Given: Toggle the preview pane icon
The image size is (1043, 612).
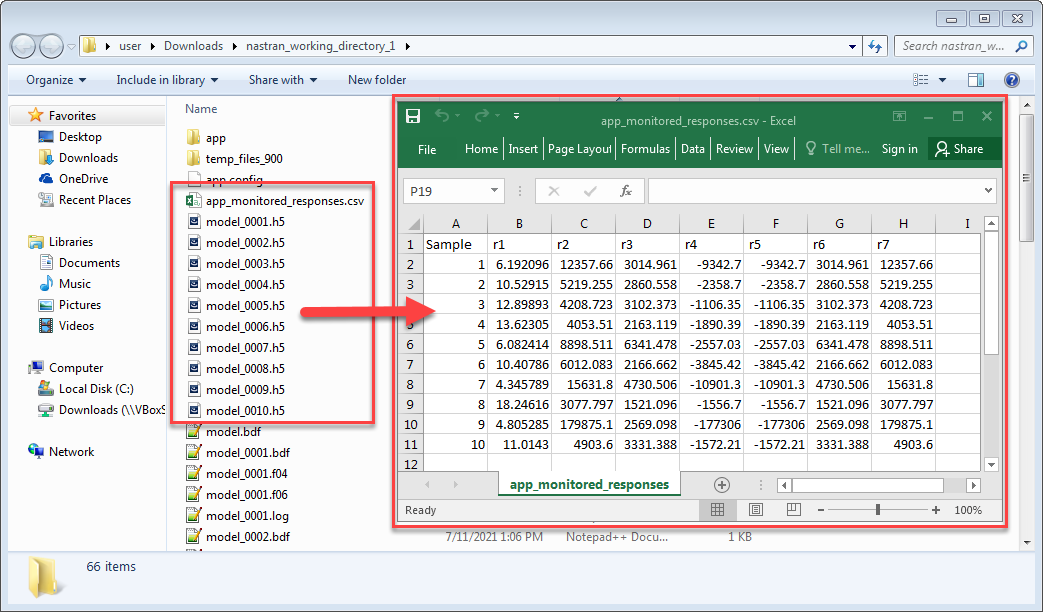Looking at the screenshot, I should tap(976, 80).
